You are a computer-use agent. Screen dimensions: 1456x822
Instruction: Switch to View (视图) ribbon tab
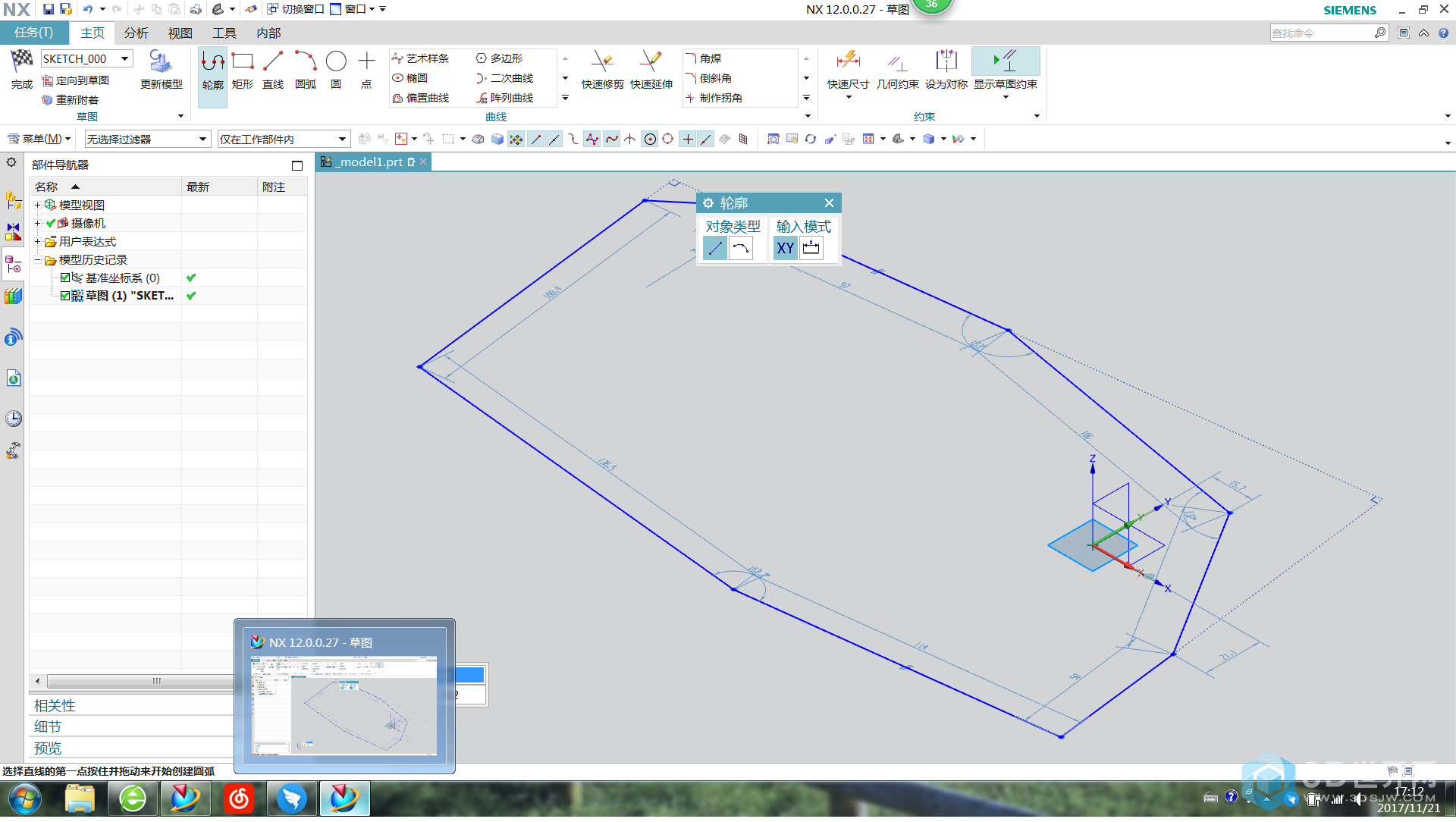tap(180, 33)
